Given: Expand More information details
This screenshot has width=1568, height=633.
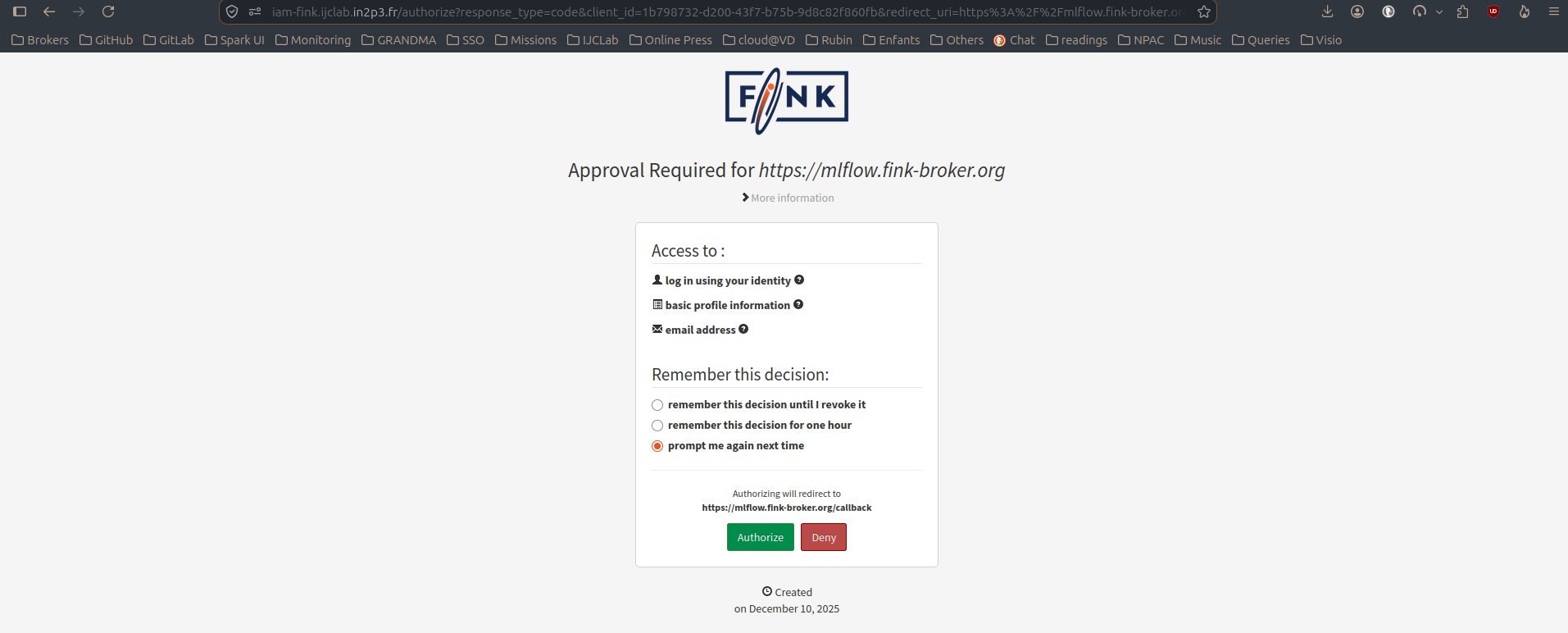Looking at the screenshot, I should (x=788, y=198).
